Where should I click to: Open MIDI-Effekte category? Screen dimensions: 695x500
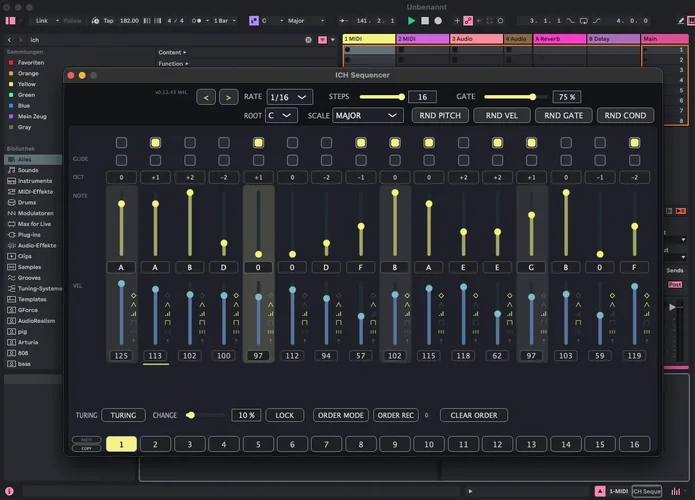point(35,191)
